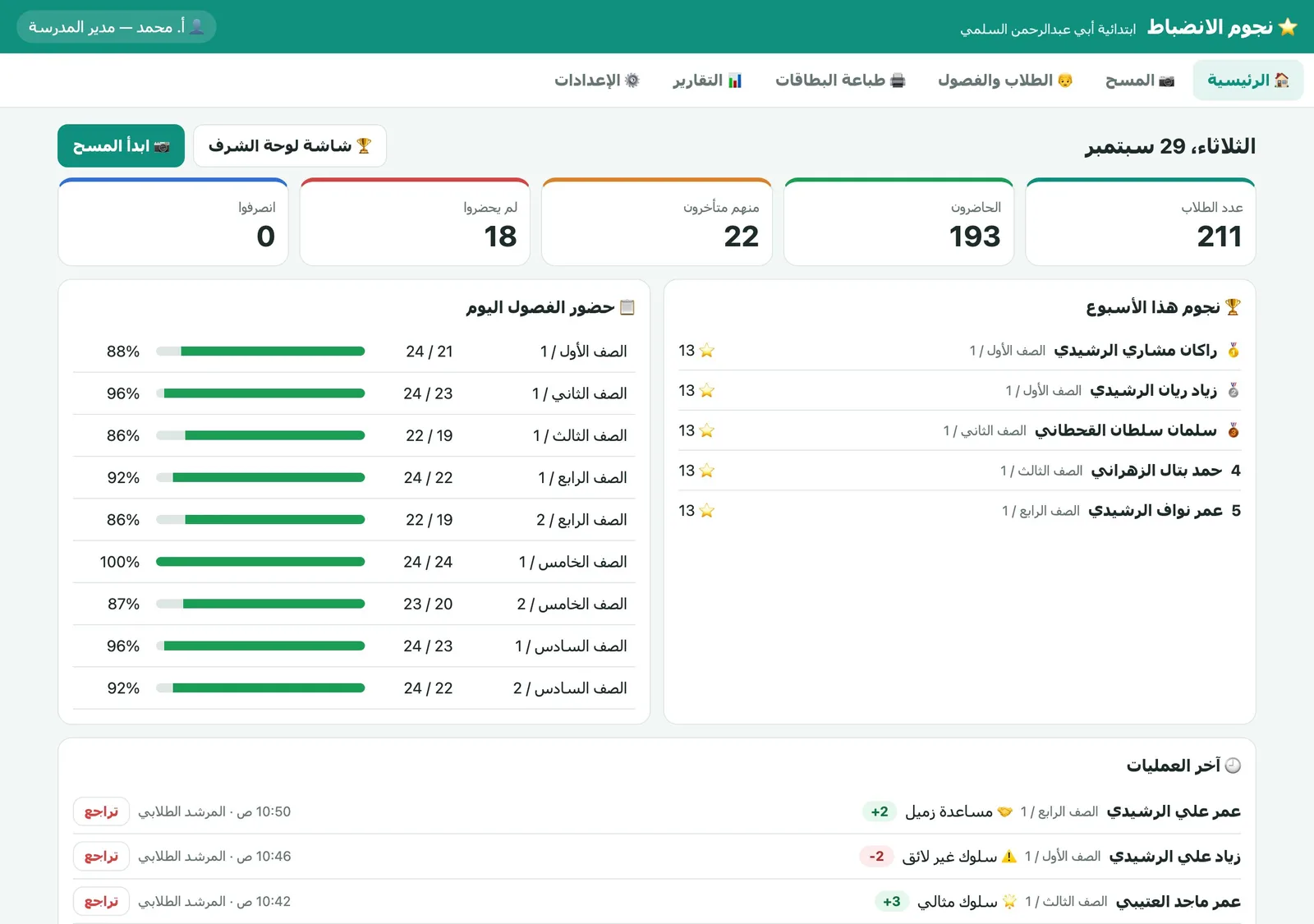Click the clock icon beside آخر العمليات
The height and width of the screenshot is (924, 1314).
point(1233,765)
